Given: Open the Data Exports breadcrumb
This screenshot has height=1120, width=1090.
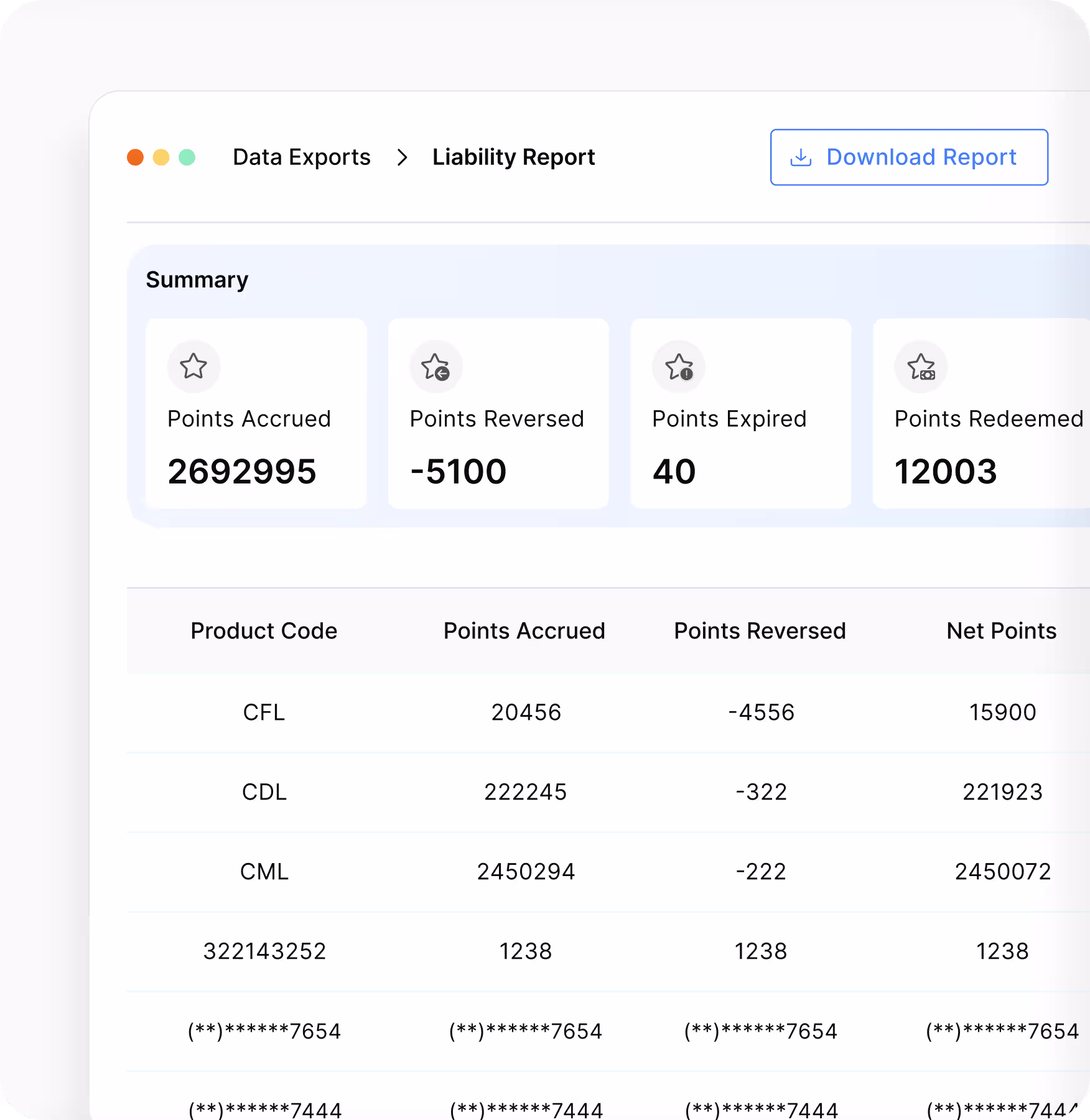Looking at the screenshot, I should (302, 157).
